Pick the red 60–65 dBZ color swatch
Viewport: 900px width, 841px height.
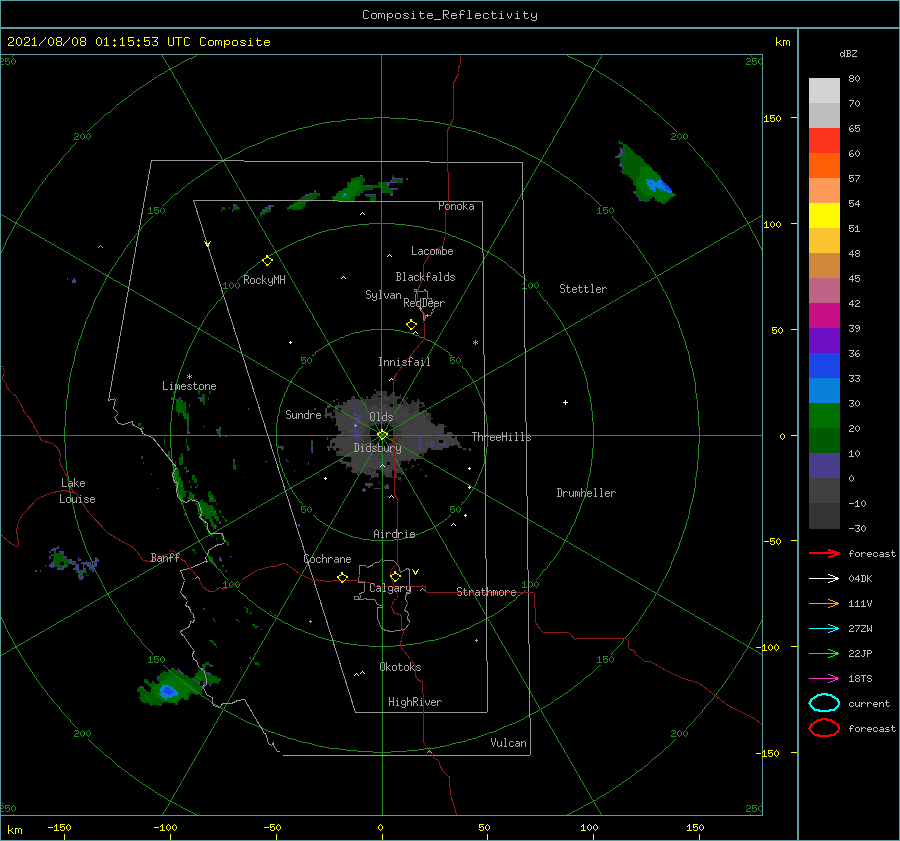click(x=824, y=140)
